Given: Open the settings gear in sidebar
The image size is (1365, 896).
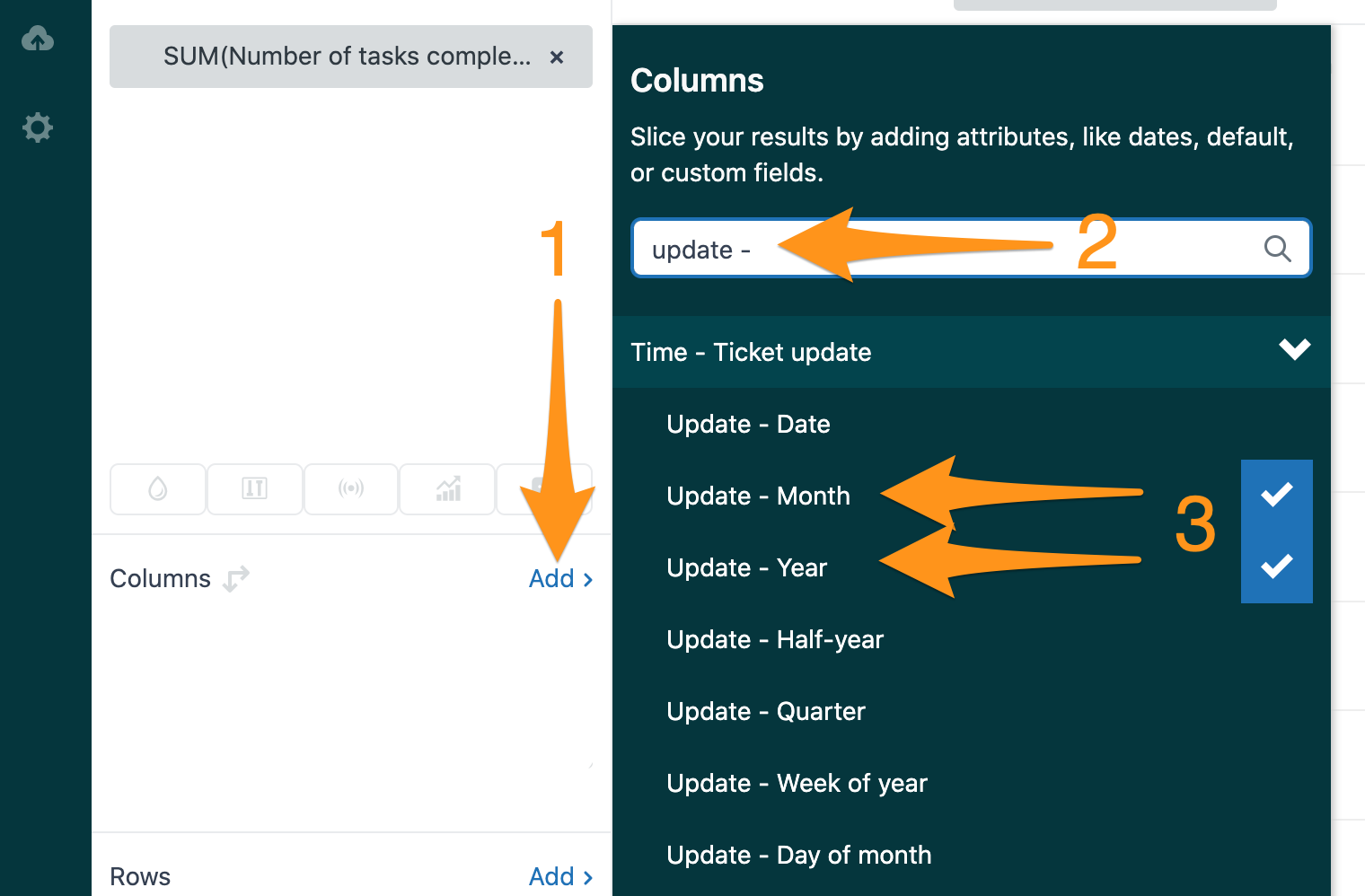Looking at the screenshot, I should click(37, 127).
